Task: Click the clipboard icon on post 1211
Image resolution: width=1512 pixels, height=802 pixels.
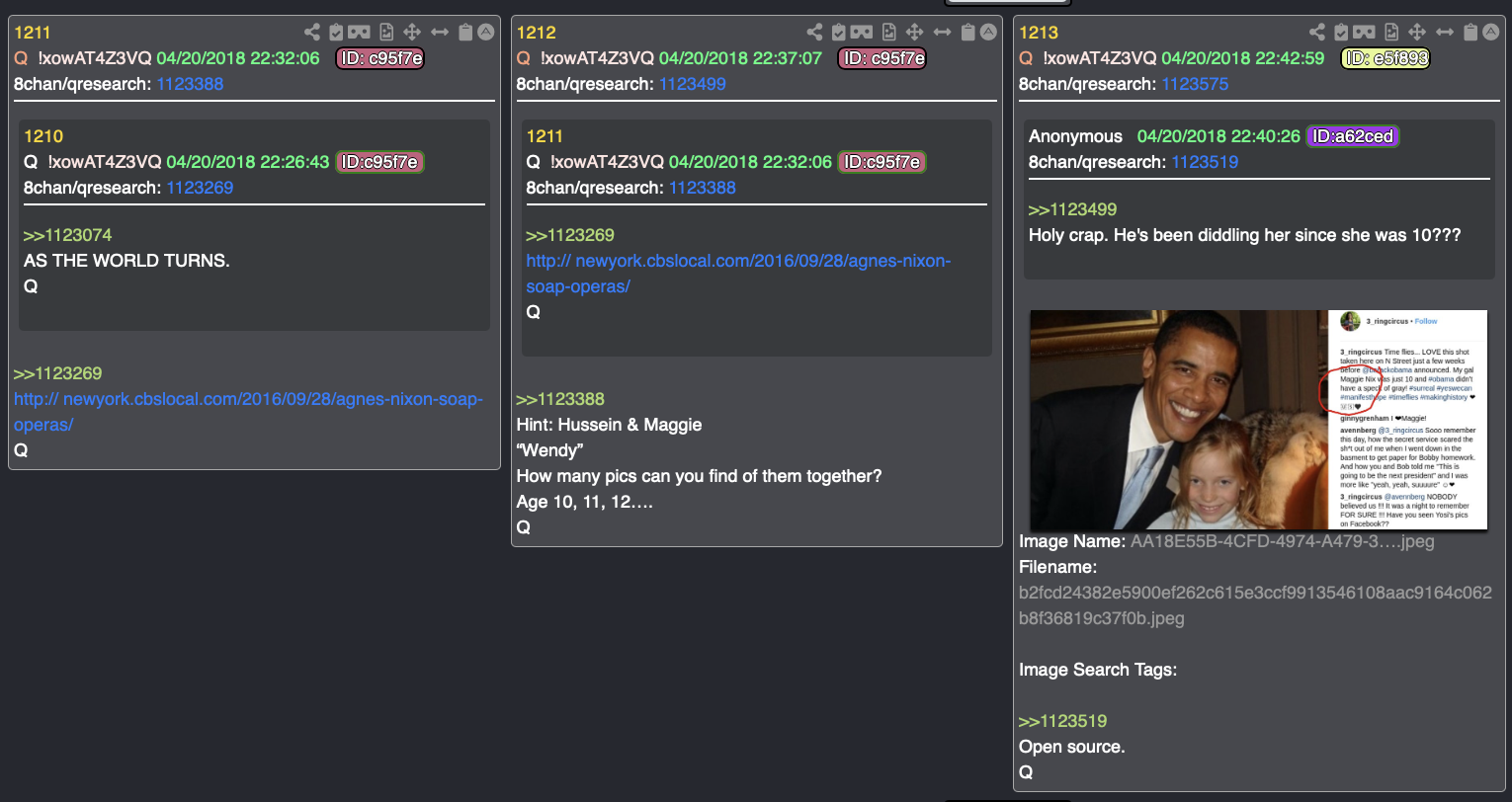Action: [x=465, y=32]
